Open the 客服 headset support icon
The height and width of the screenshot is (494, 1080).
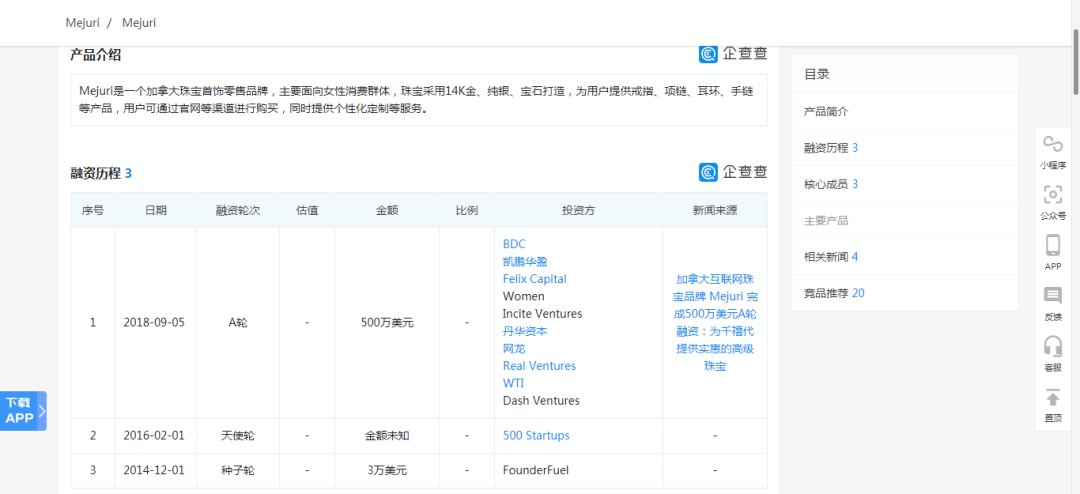1052,347
